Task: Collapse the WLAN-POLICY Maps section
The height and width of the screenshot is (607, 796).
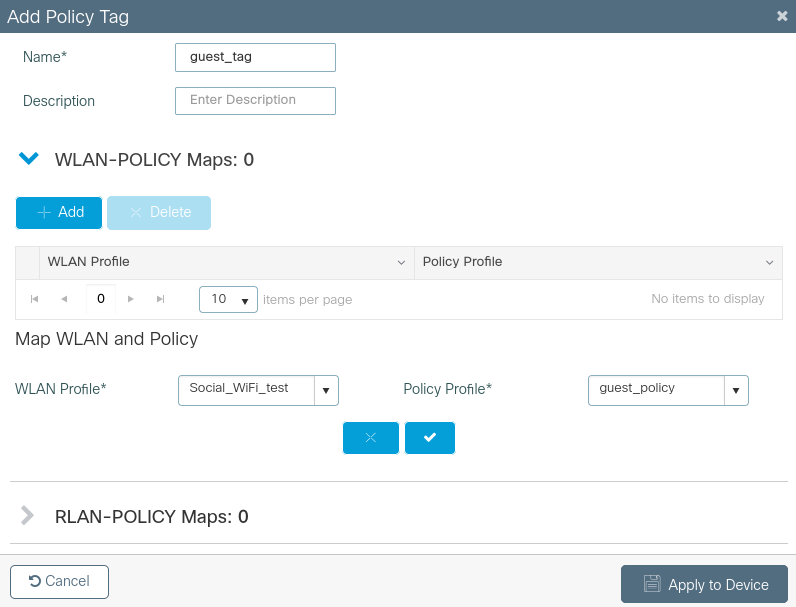Action: click(29, 159)
